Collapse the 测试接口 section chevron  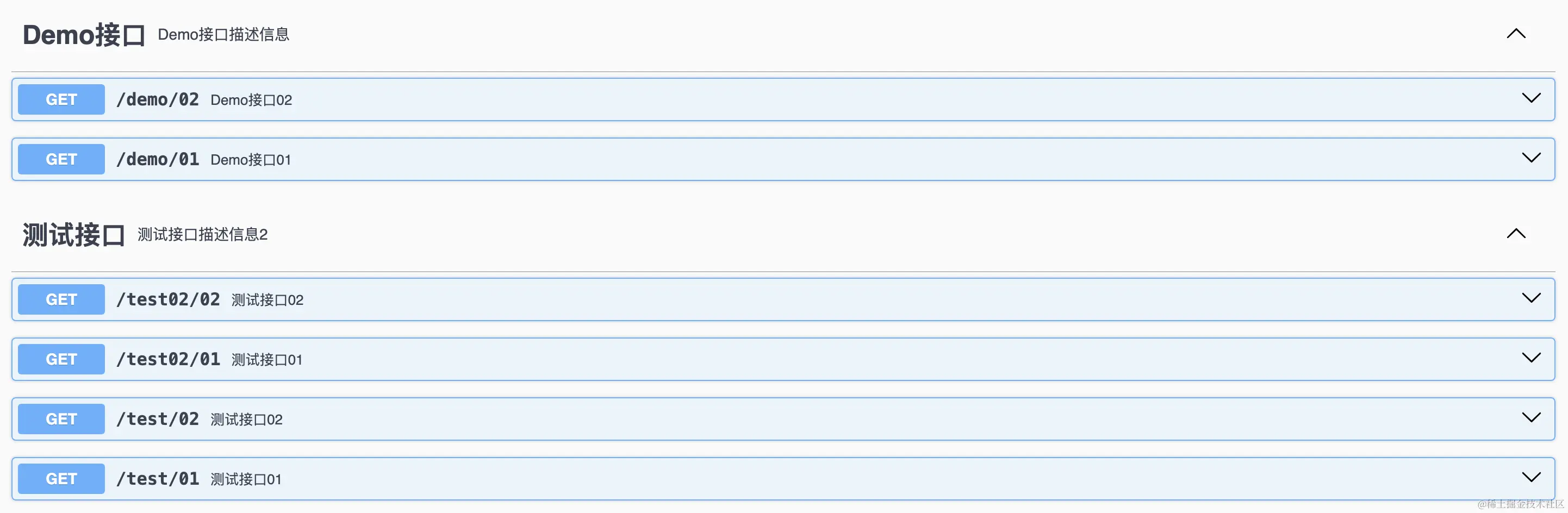coord(1516,234)
